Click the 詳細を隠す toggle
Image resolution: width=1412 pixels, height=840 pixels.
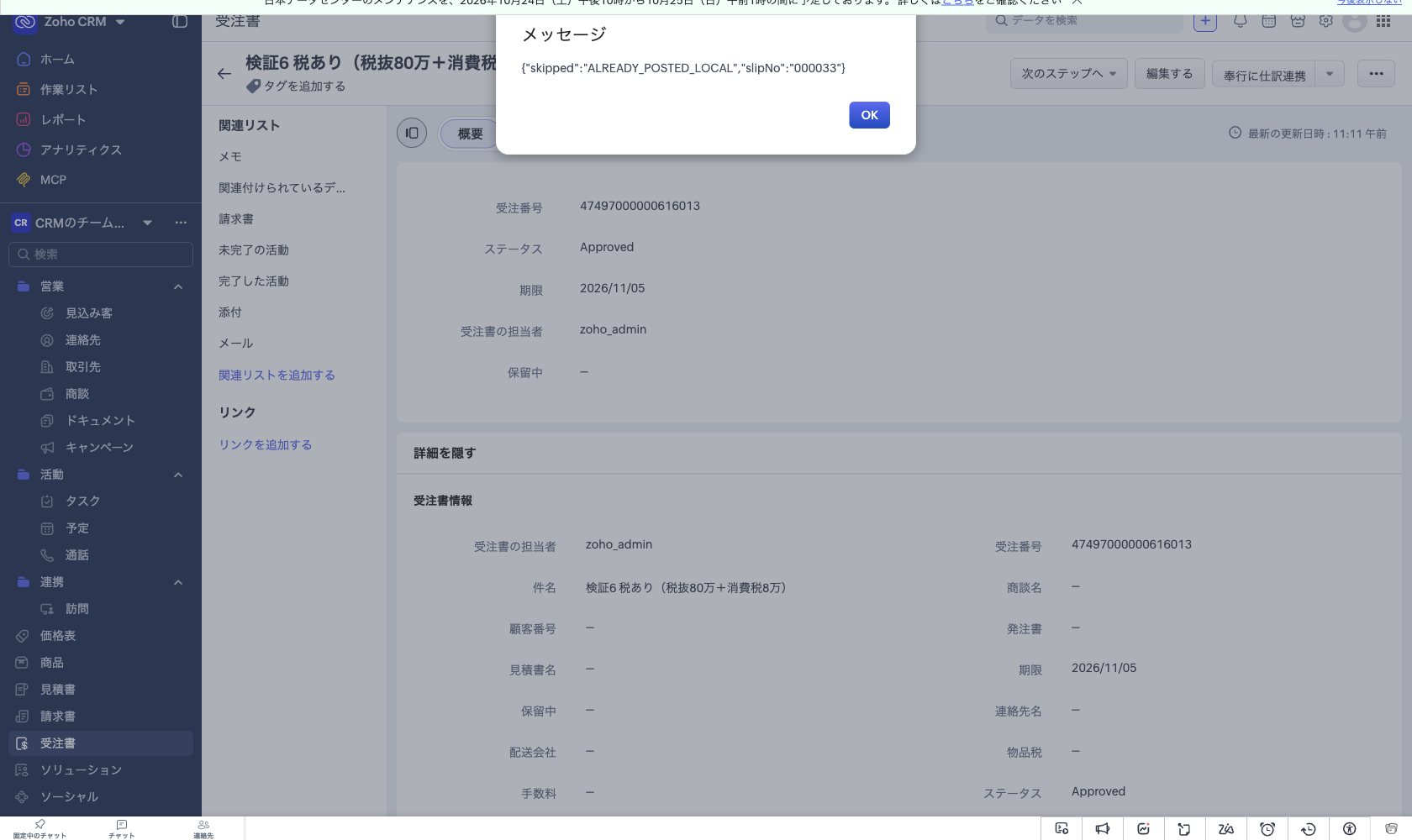click(x=445, y=454)
